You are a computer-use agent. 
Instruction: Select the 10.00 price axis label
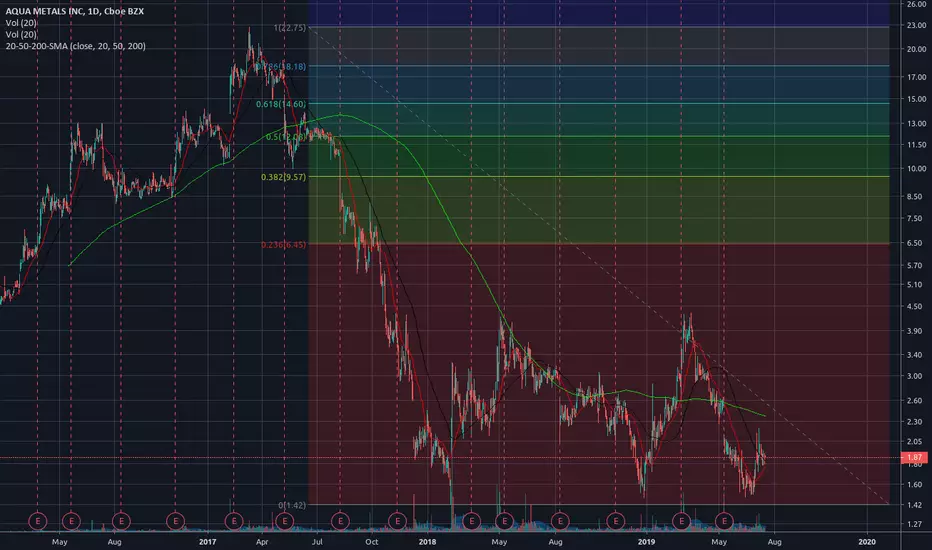click(916, 169)
